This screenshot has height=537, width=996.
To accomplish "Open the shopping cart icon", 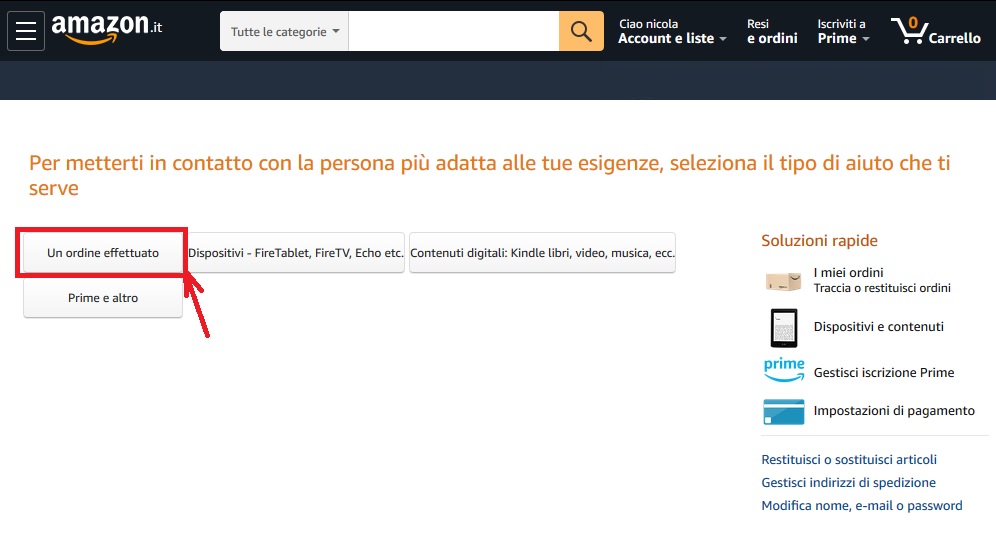I will [909, 30].
